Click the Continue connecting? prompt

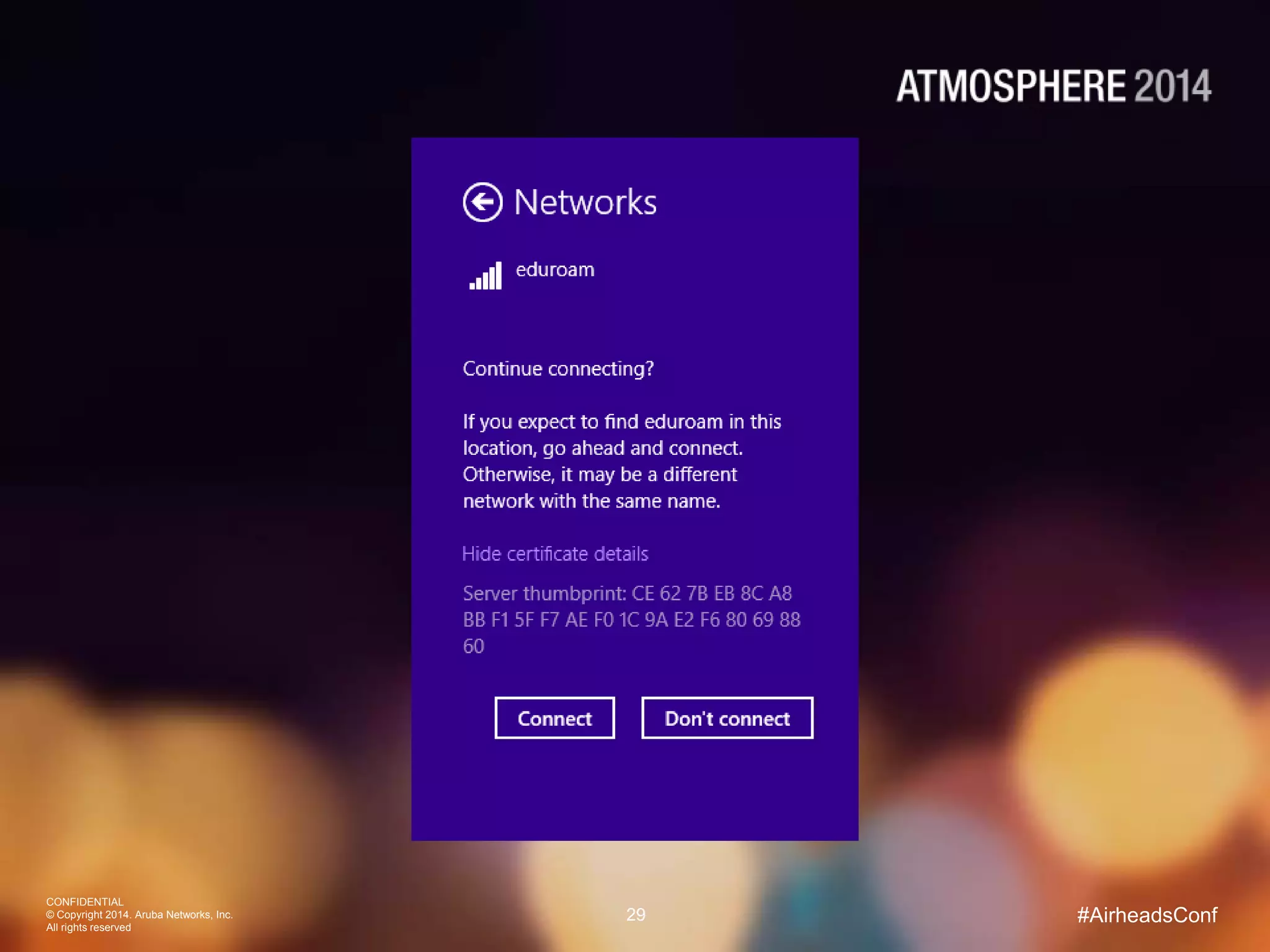(x=558, y=369)
